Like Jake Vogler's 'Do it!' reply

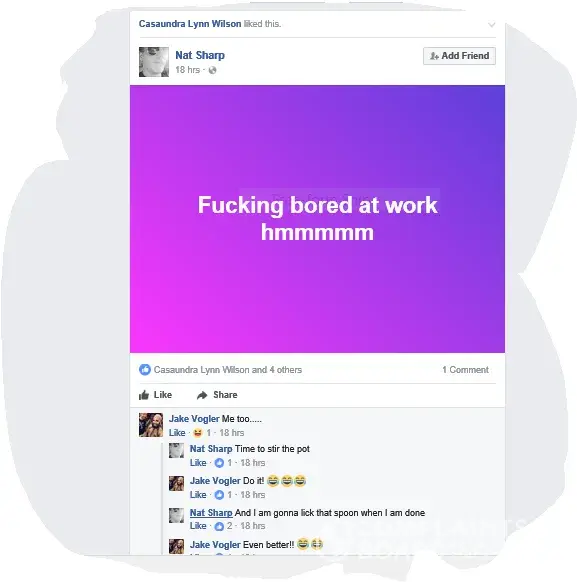(198, 495)
